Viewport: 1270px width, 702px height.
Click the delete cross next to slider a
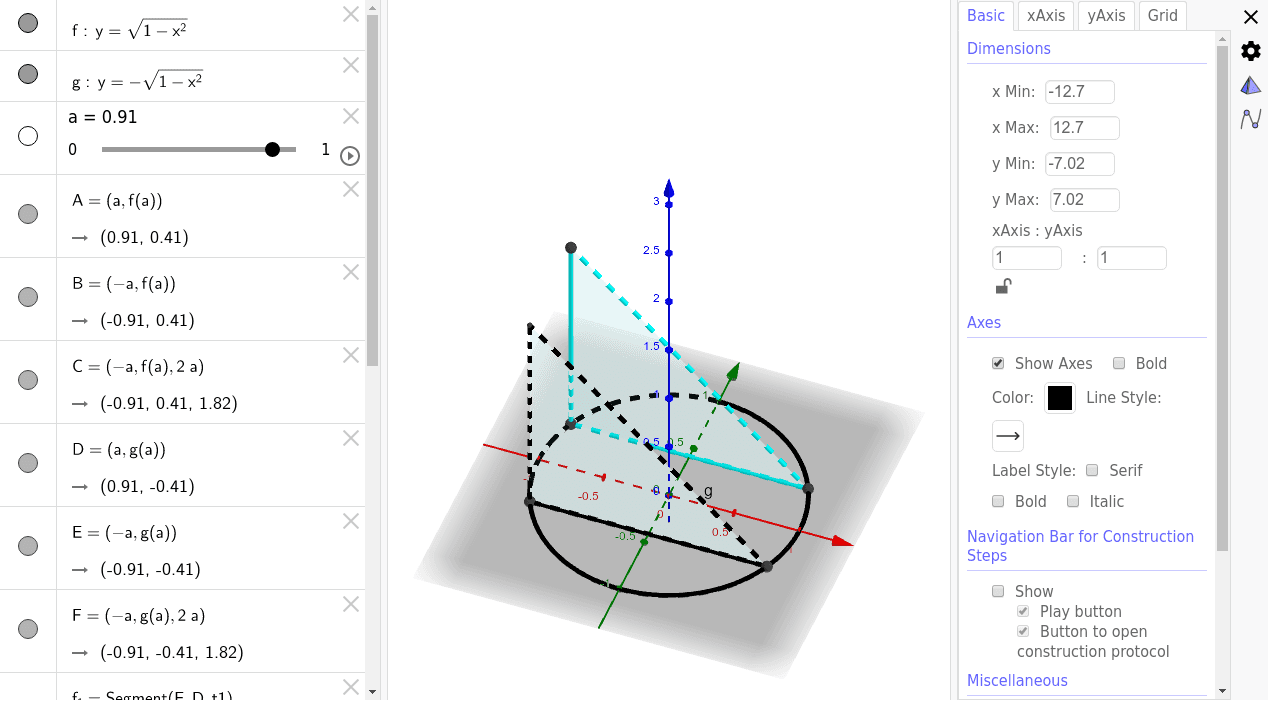350,115
